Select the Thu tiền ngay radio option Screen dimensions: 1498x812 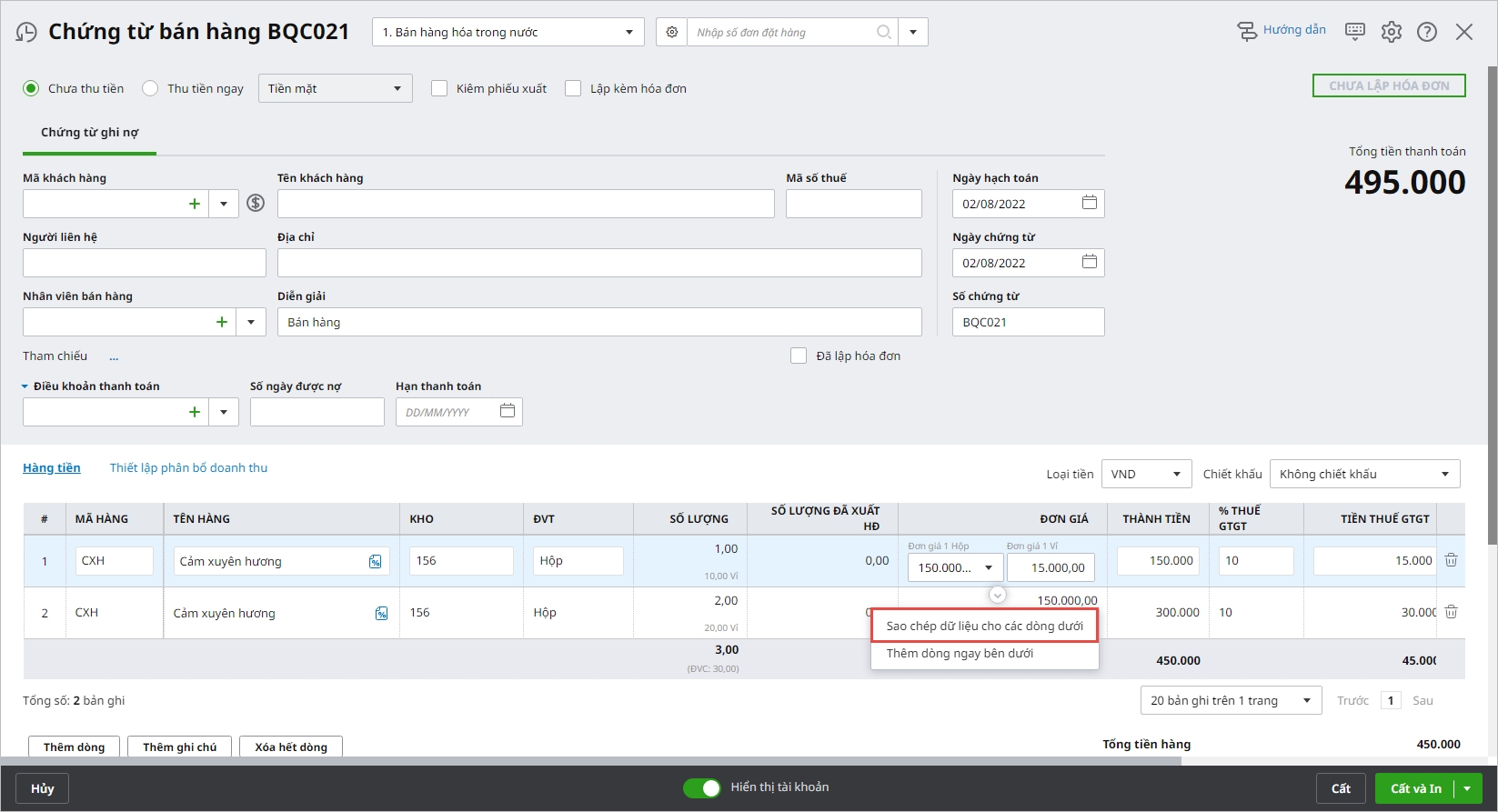[x=151, y=88]
